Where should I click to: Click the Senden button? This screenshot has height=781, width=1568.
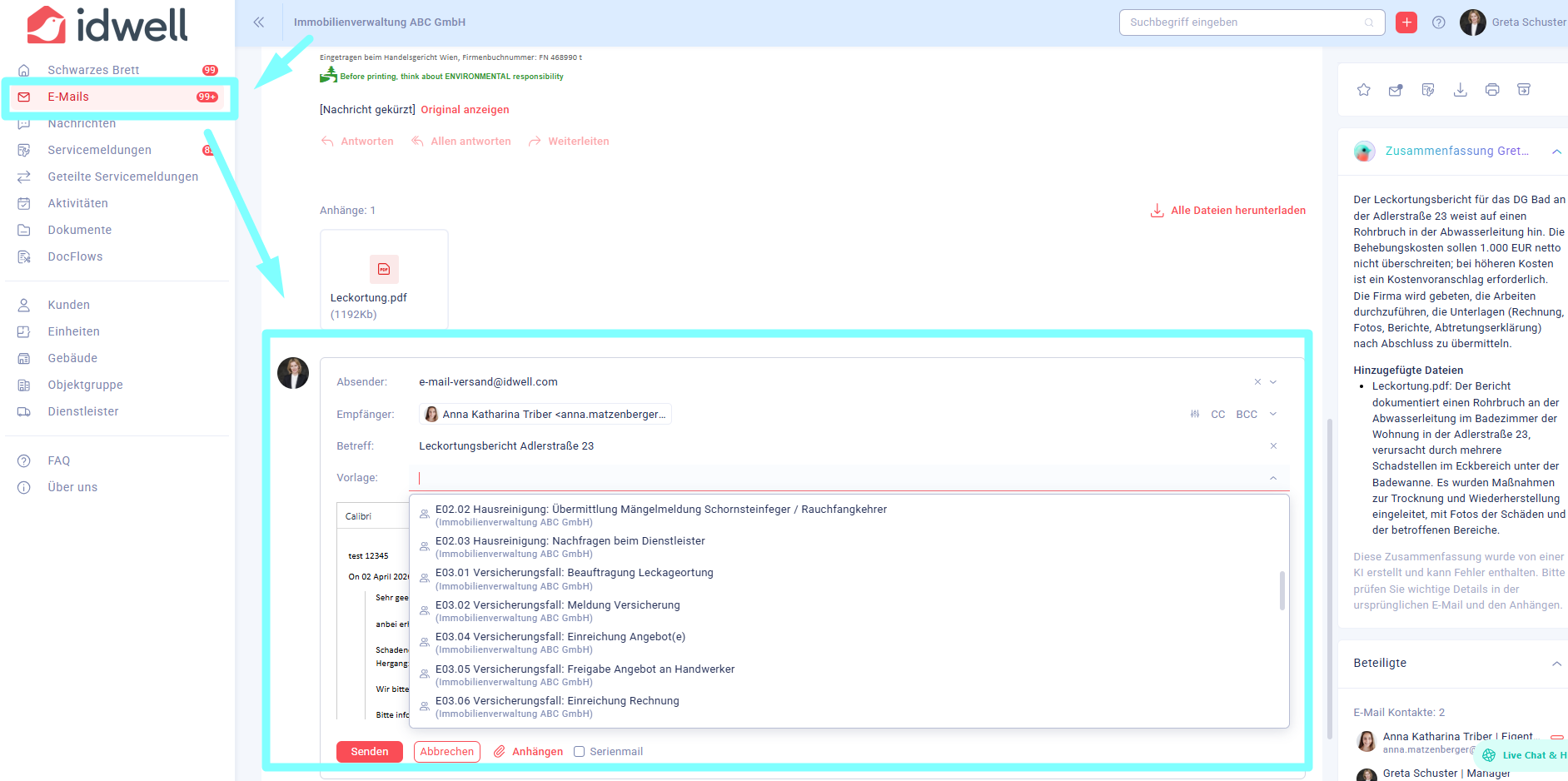(370, 752)
